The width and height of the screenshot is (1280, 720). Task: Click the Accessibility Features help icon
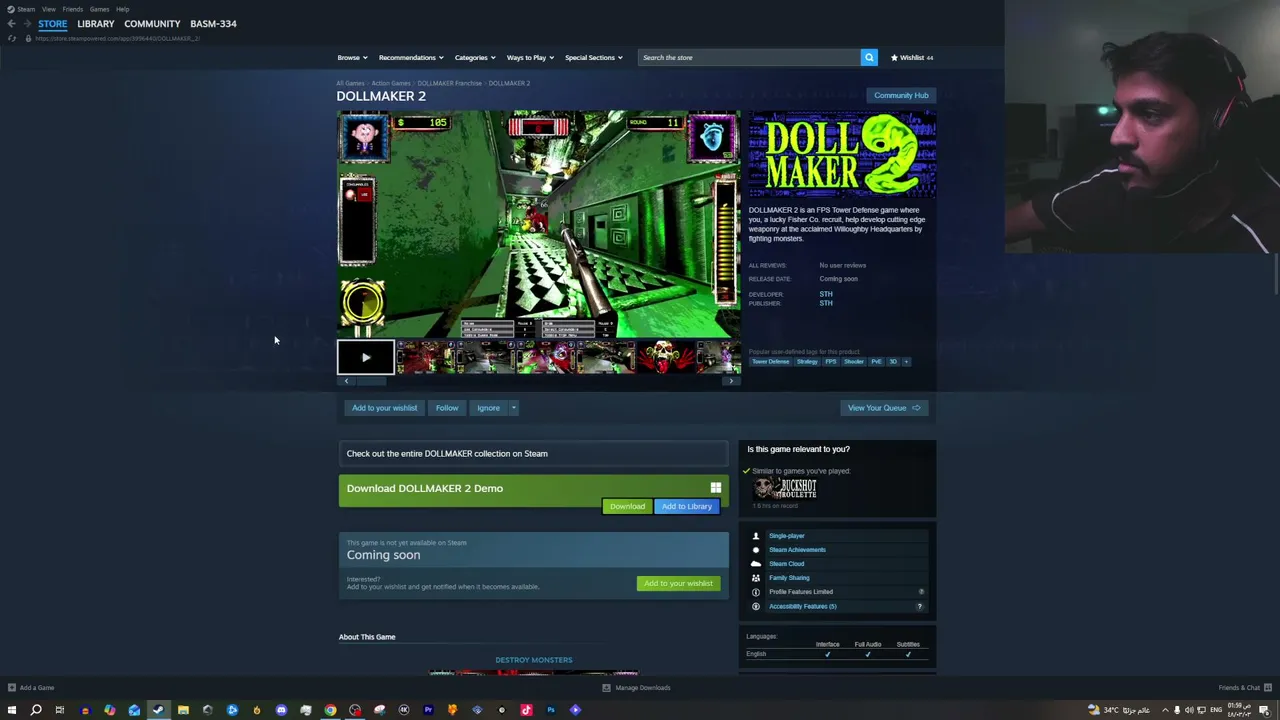[920, 606]
